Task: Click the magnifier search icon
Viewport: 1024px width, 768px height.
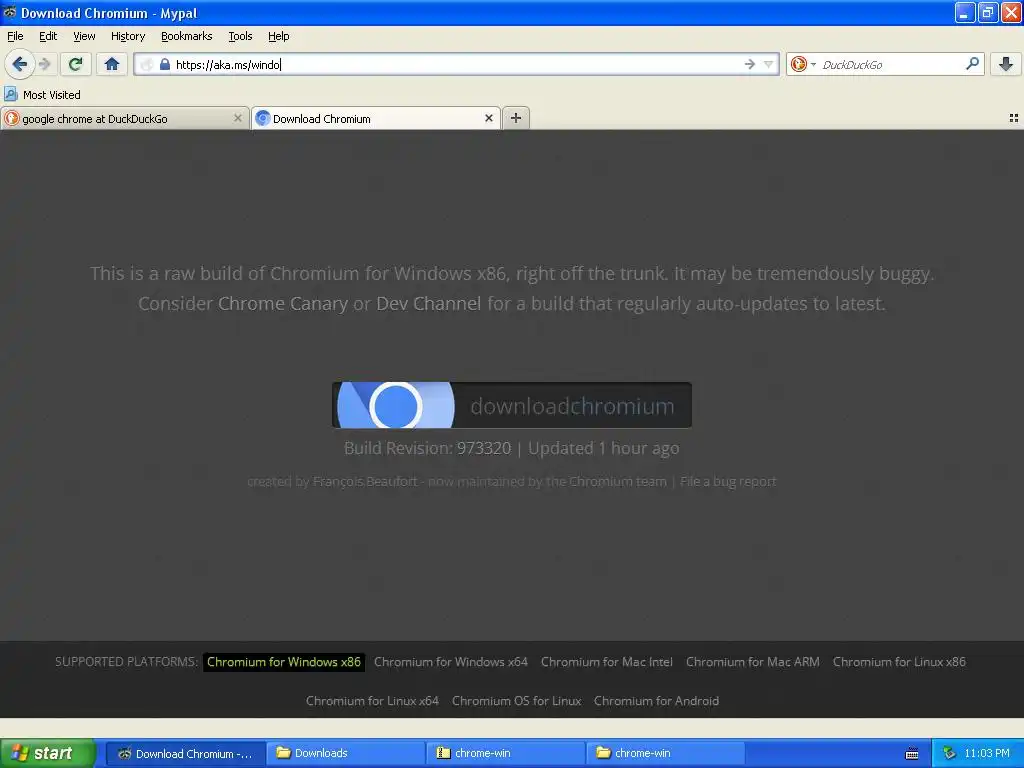Action: [x=972, y=64]
